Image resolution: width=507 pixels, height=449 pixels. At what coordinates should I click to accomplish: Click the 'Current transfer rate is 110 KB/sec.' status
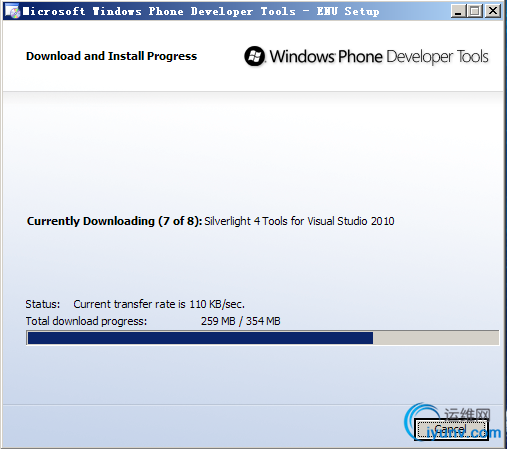point(159,304)
